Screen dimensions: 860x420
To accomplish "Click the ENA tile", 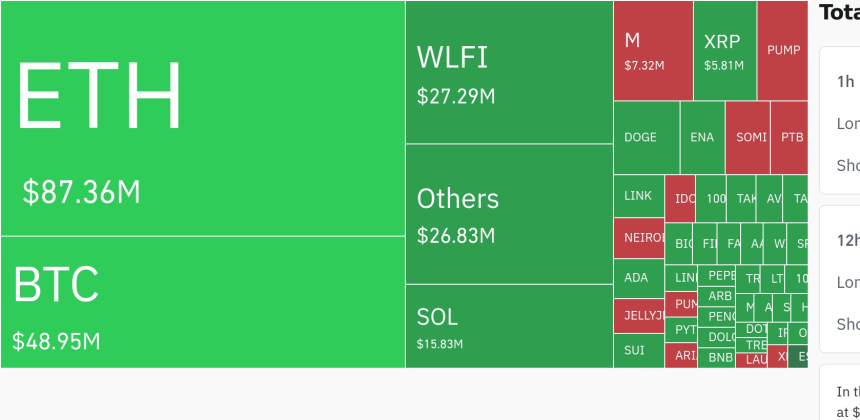I will point(703,137).
